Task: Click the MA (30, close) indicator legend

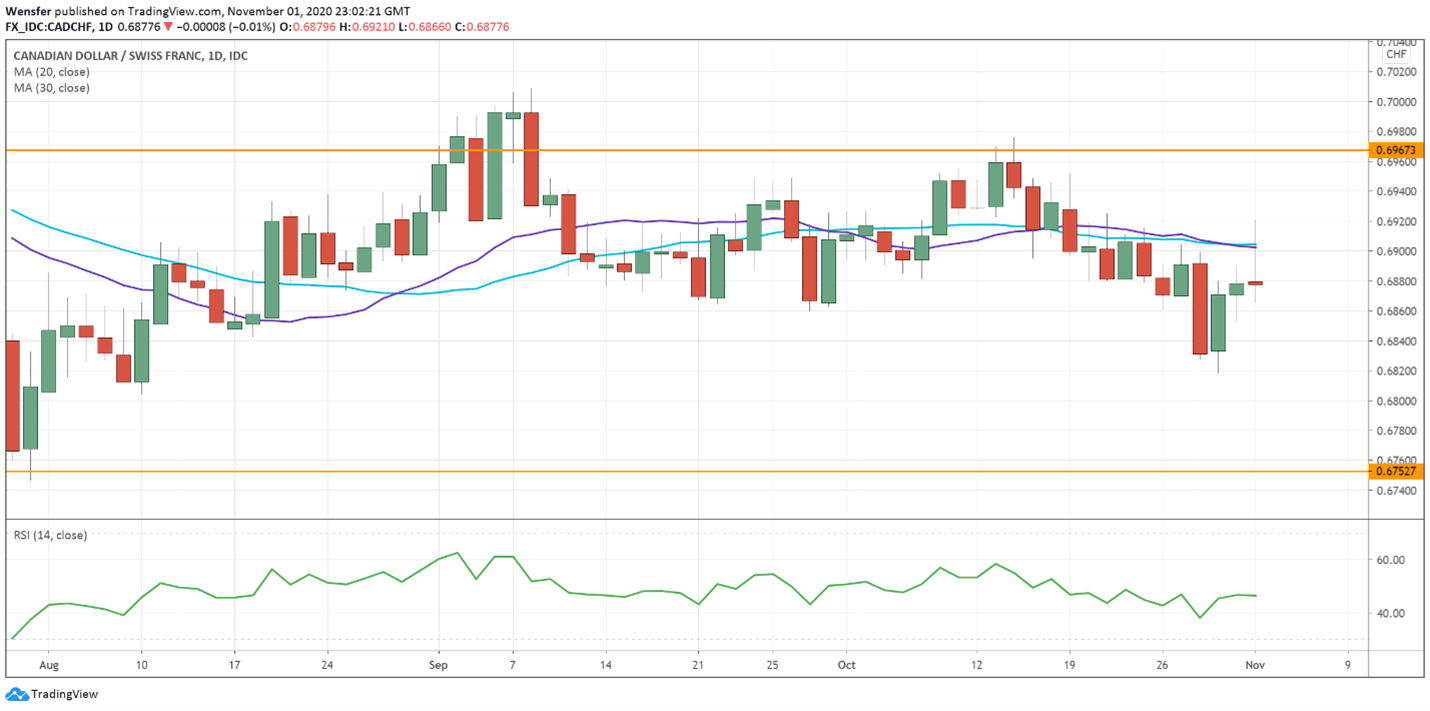Action: pyautogui.click(x=52, y=88)
